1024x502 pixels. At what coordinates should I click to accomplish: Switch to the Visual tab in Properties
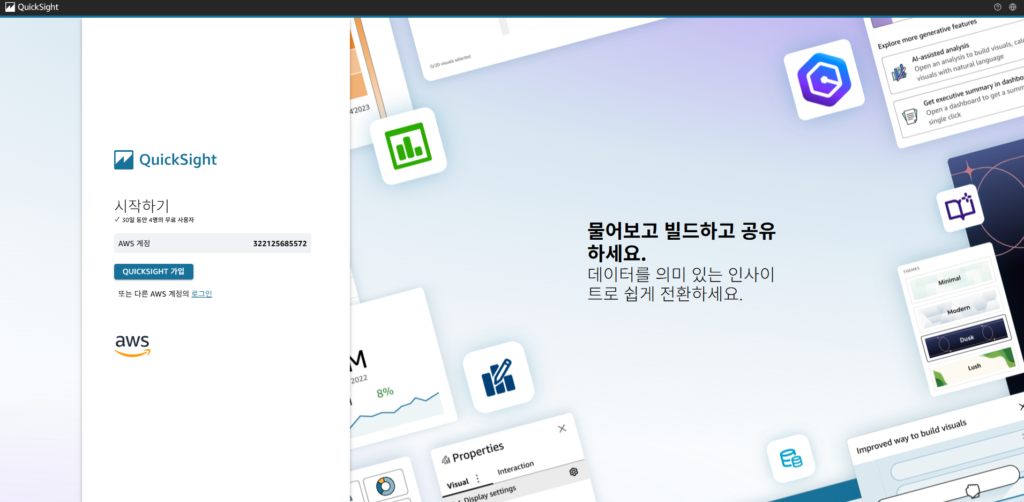pyautogui.click(x=457, y=483)
